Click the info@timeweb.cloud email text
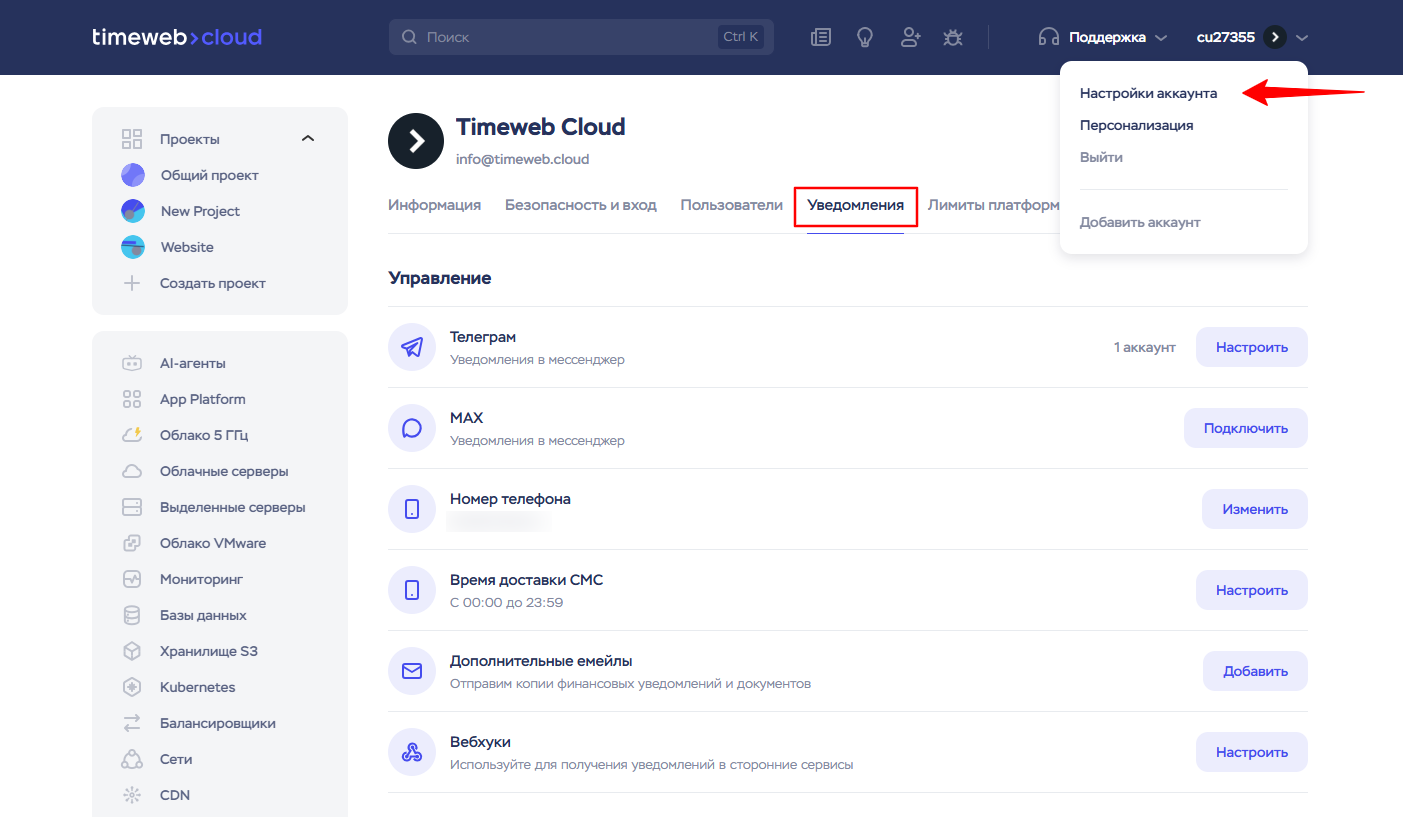Image resolution: width=1403 pixels, height=817 pixels. [x=523, y=159]
